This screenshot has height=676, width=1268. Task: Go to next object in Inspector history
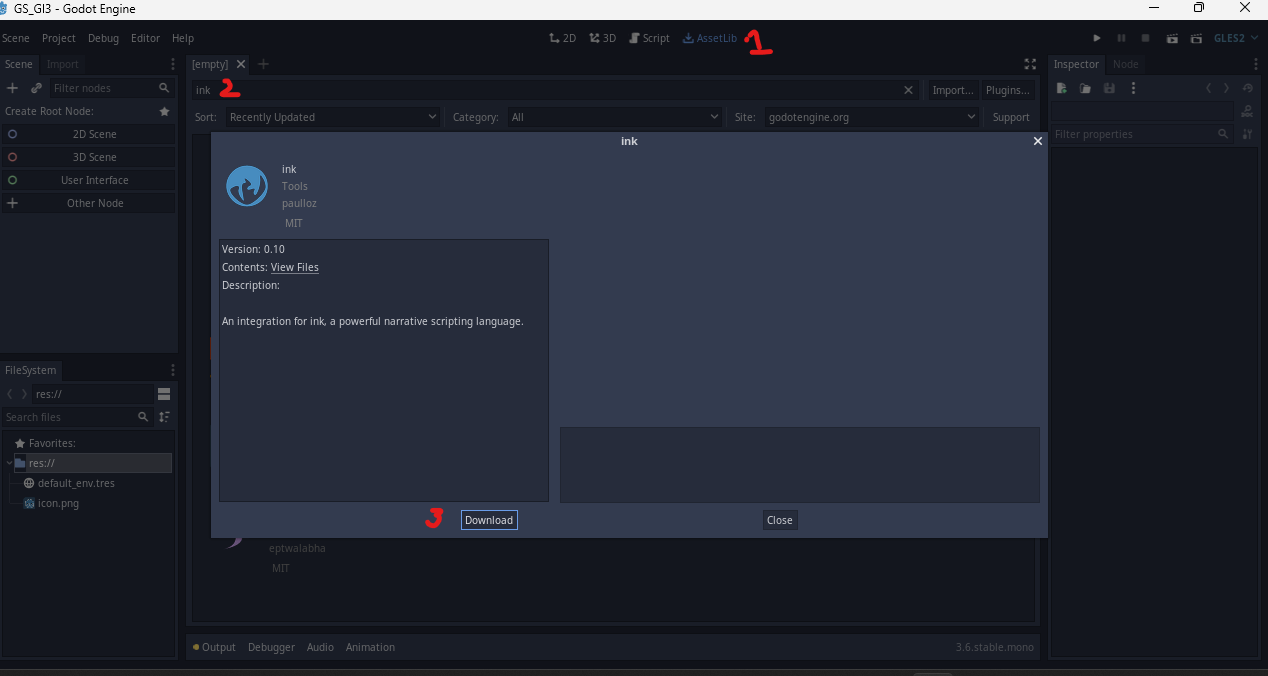click(x=1227, y=88)
